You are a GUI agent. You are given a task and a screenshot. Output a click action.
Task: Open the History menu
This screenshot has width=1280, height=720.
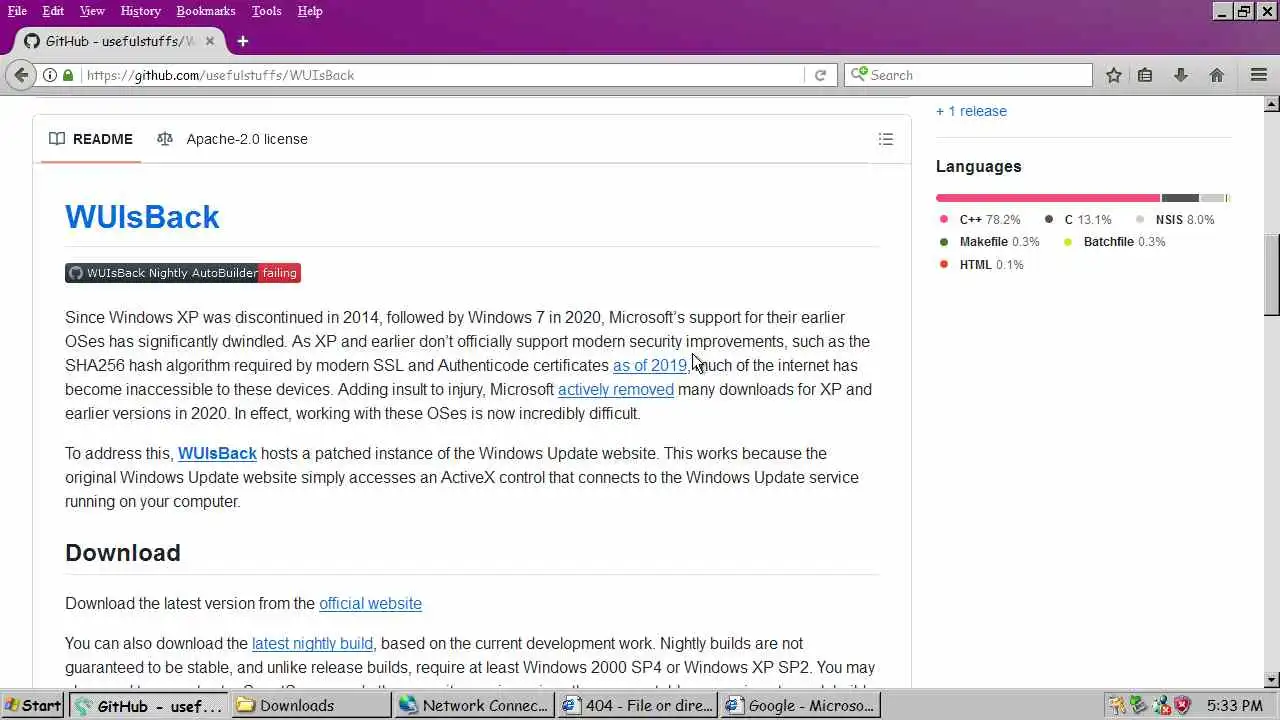tap(140, 11)
